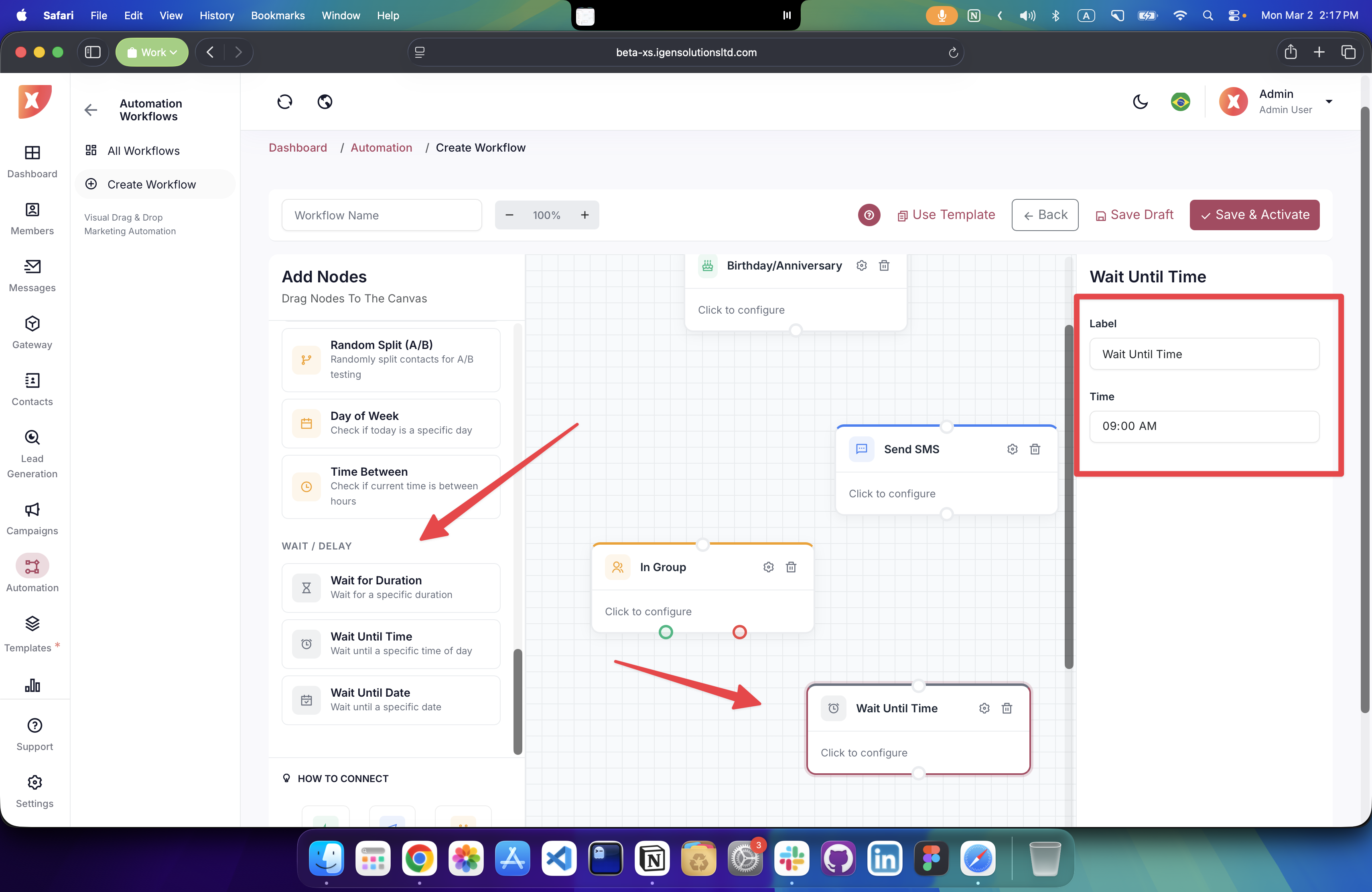The image size is (1372, 892).
Task: Click the zoom in plus button
Action: [585, 215]
